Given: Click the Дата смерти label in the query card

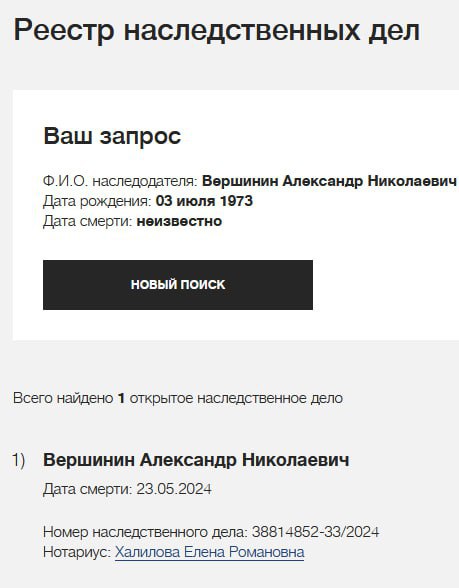Looking at the screenshot, I should point(88,221).
